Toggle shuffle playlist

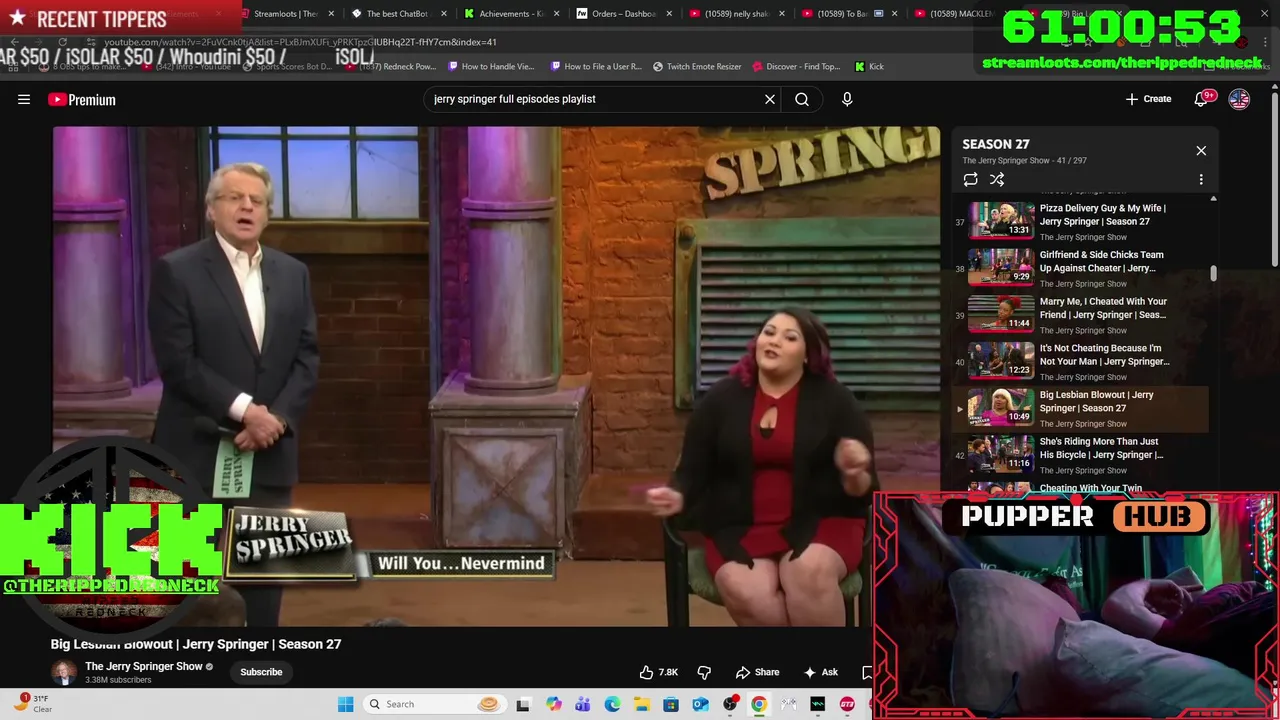tap(997, 180)
